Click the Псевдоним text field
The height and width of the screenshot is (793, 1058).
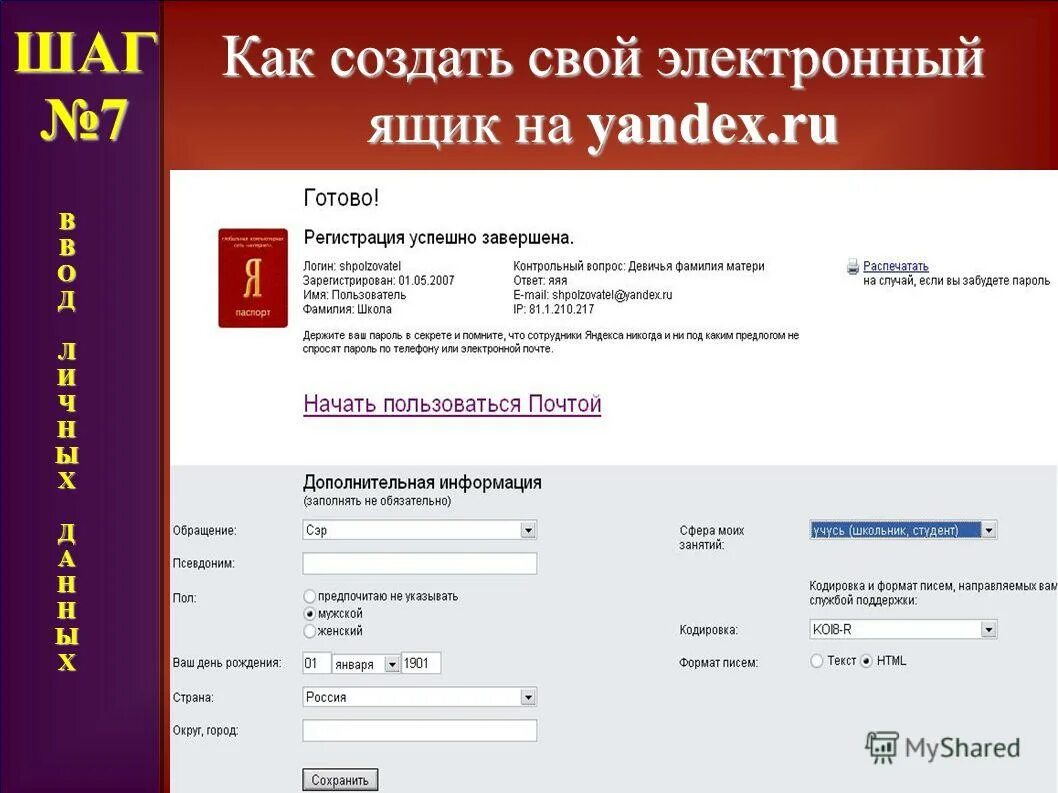[x=420, y=563]
